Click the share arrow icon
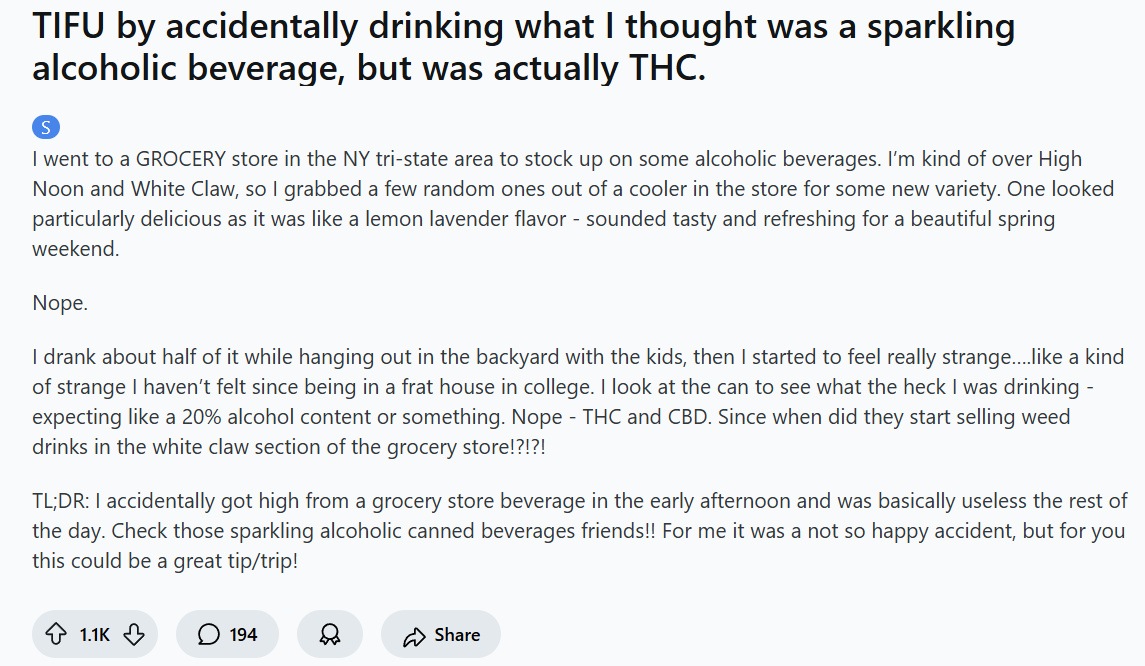 414,635
